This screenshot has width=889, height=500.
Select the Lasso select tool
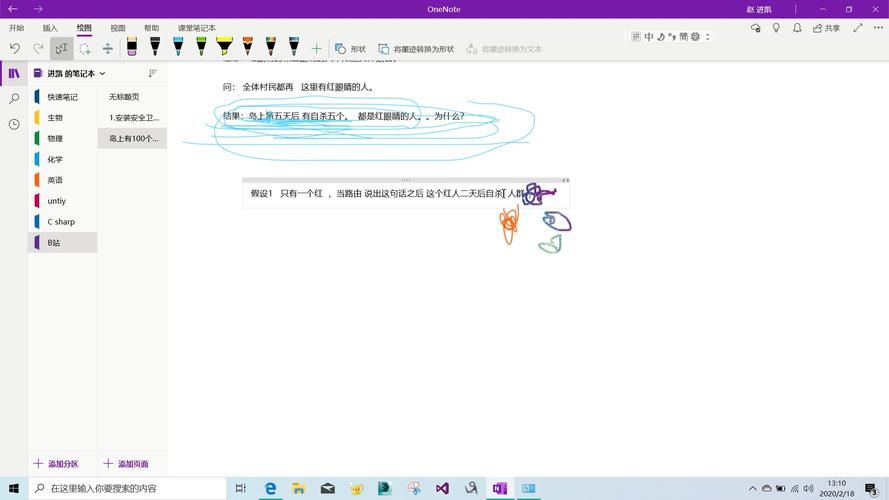coord(84,49)
